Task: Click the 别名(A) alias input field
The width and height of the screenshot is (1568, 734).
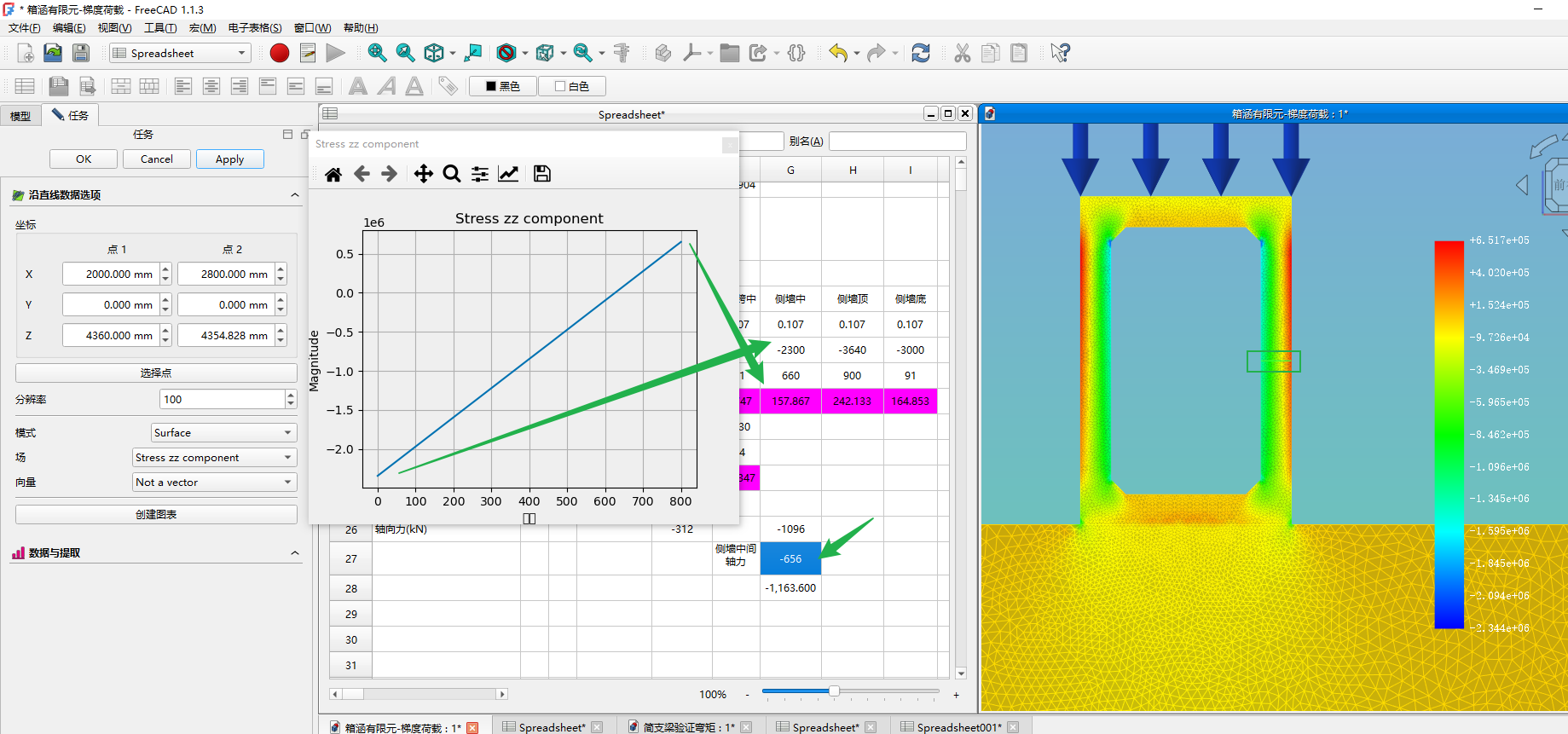Action: [x=898, y=142]
